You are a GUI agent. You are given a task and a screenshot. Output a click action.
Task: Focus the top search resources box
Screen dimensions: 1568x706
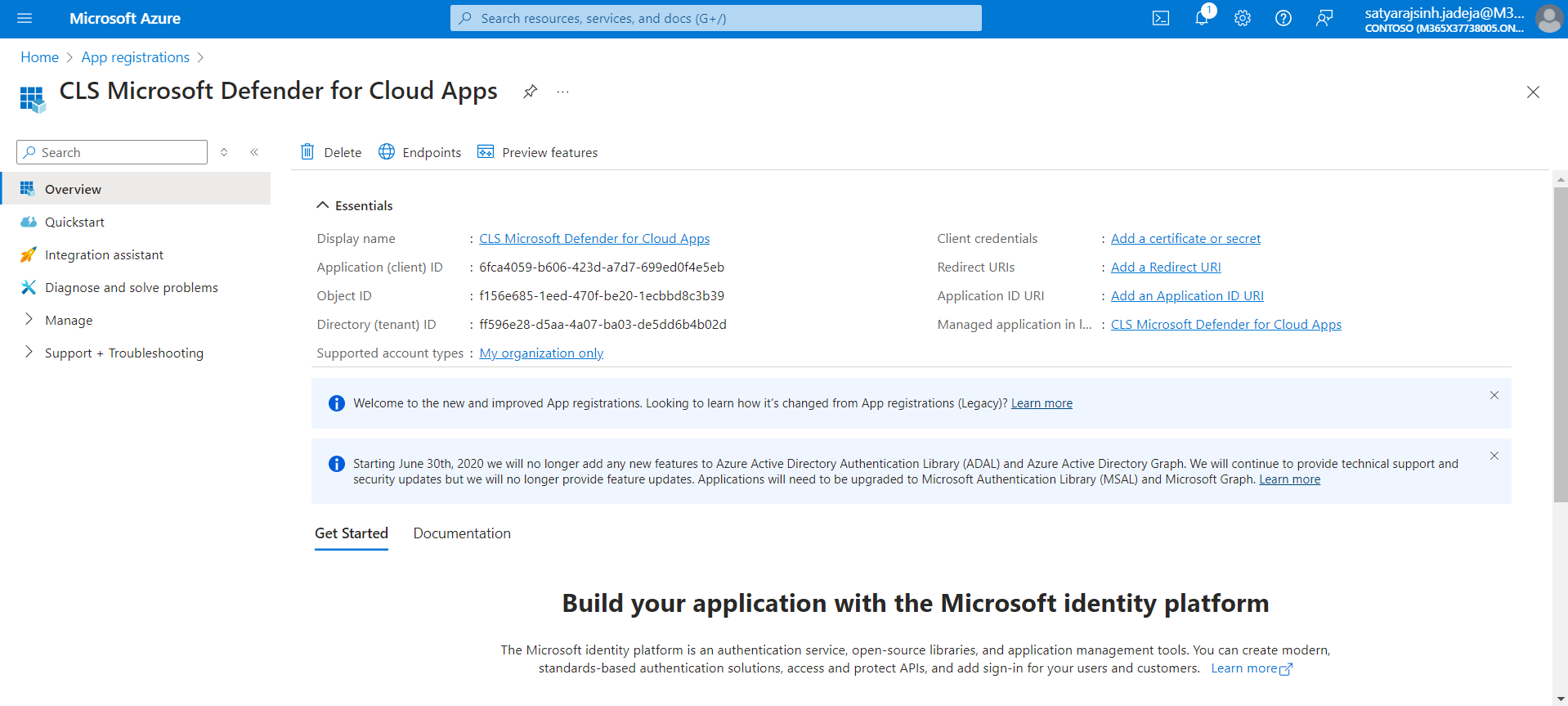(x=715, y=18)
